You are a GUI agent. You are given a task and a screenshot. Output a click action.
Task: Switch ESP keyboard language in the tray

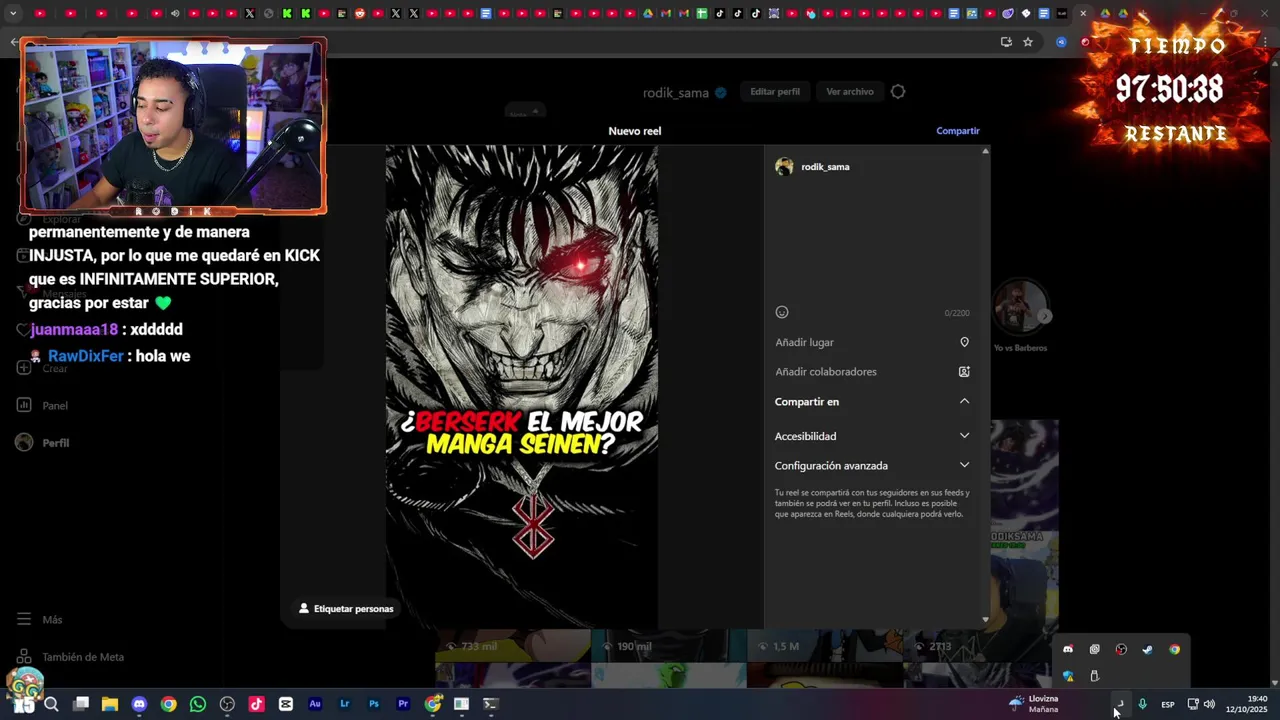1167,705
